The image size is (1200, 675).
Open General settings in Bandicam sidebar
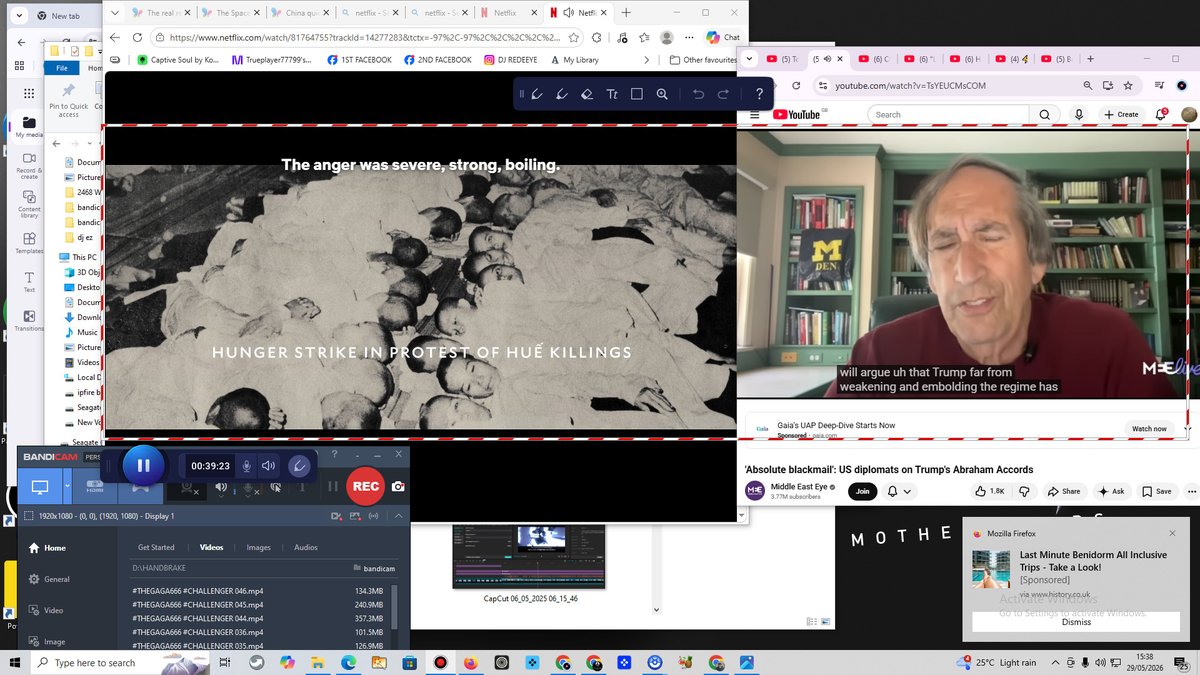(50, 579)
